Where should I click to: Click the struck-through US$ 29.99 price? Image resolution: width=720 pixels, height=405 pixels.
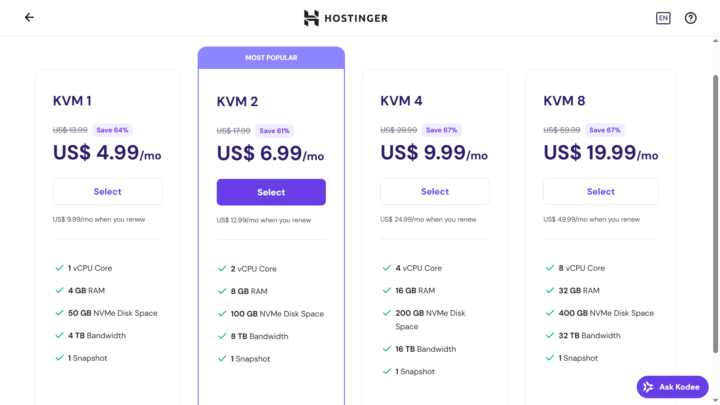399,130
